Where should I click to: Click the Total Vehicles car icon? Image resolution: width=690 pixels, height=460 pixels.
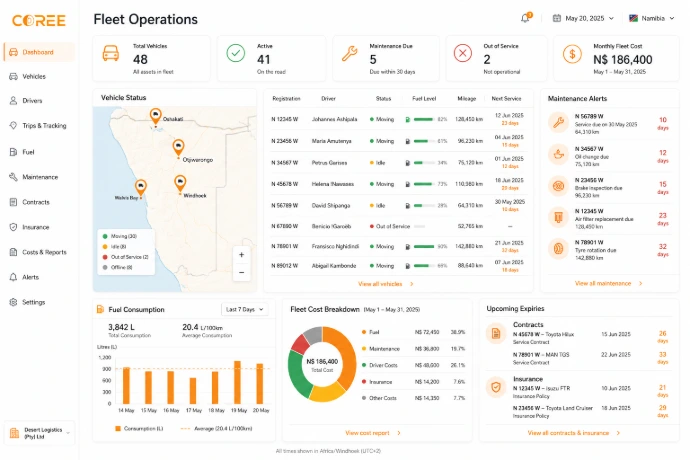(110, 54)
